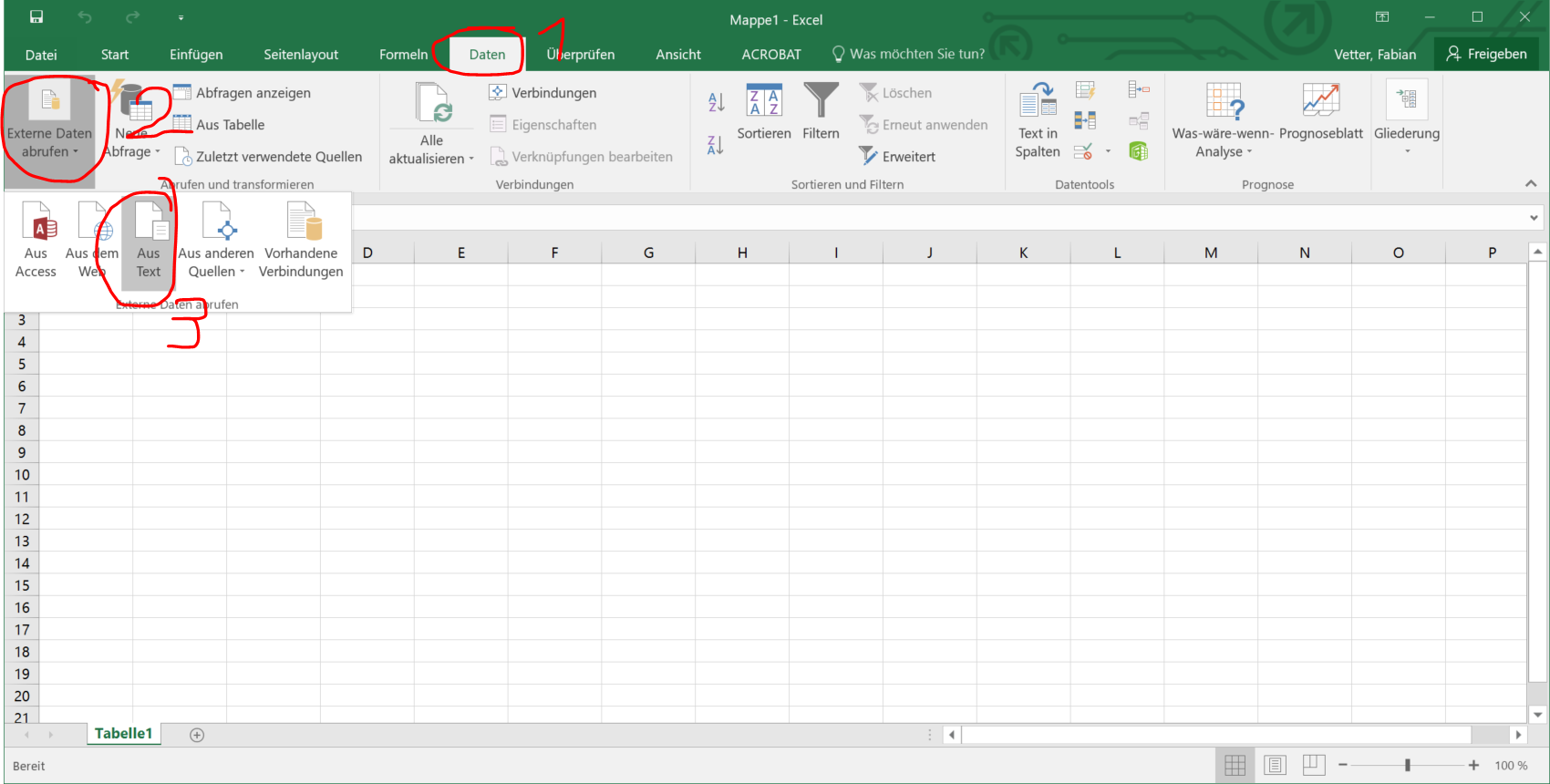Import data from the web

pos(92,240)
